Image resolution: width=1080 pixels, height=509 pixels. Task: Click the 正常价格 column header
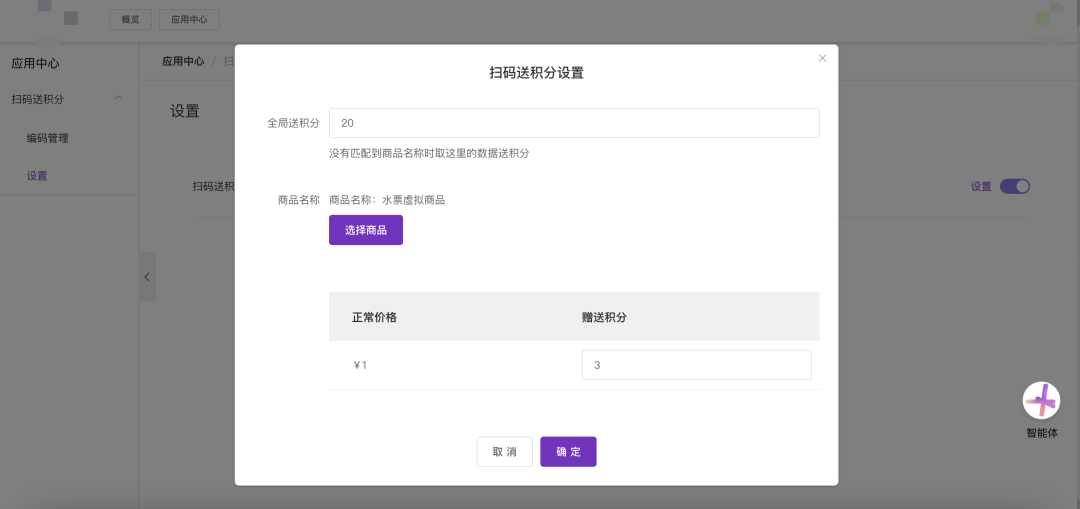click(x=374, y=317)
